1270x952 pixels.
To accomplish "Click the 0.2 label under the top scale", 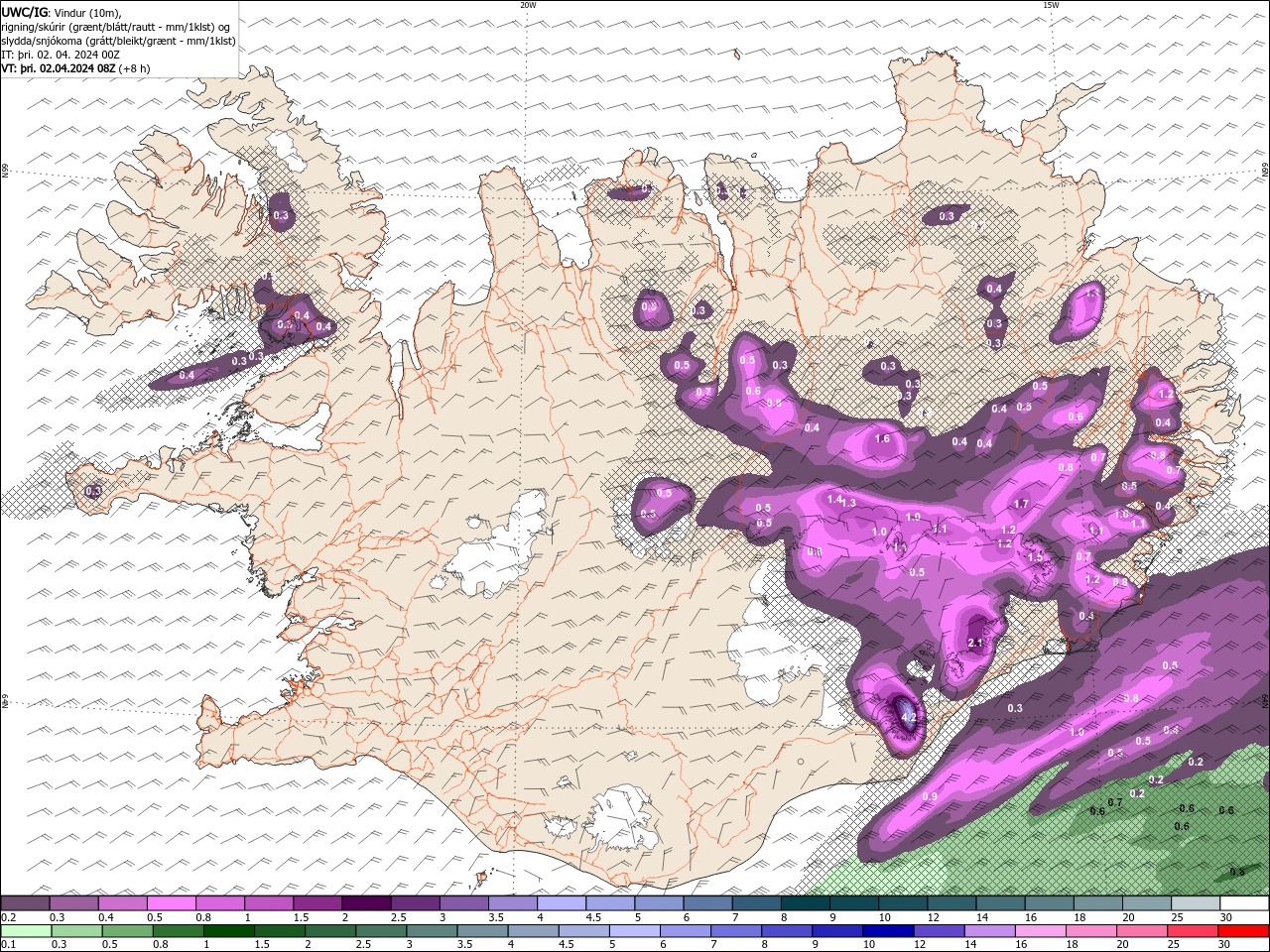I will pyautogui.click(x=9, y=917).
